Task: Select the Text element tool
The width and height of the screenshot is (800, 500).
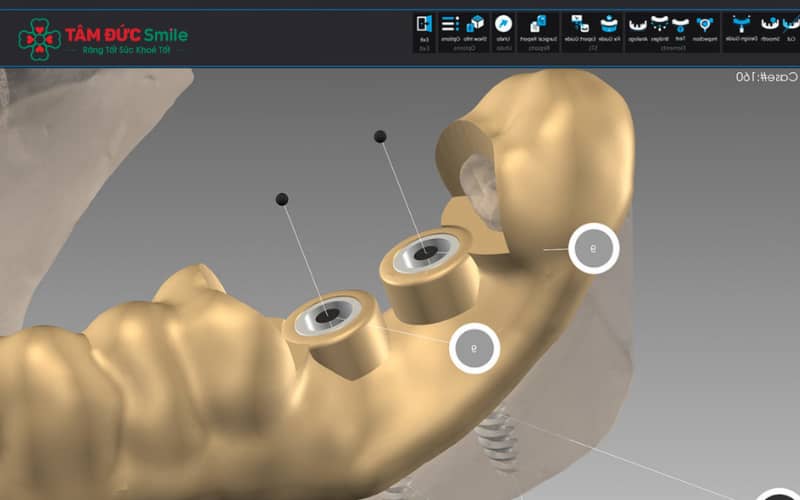Action: (x=680, y=29)
